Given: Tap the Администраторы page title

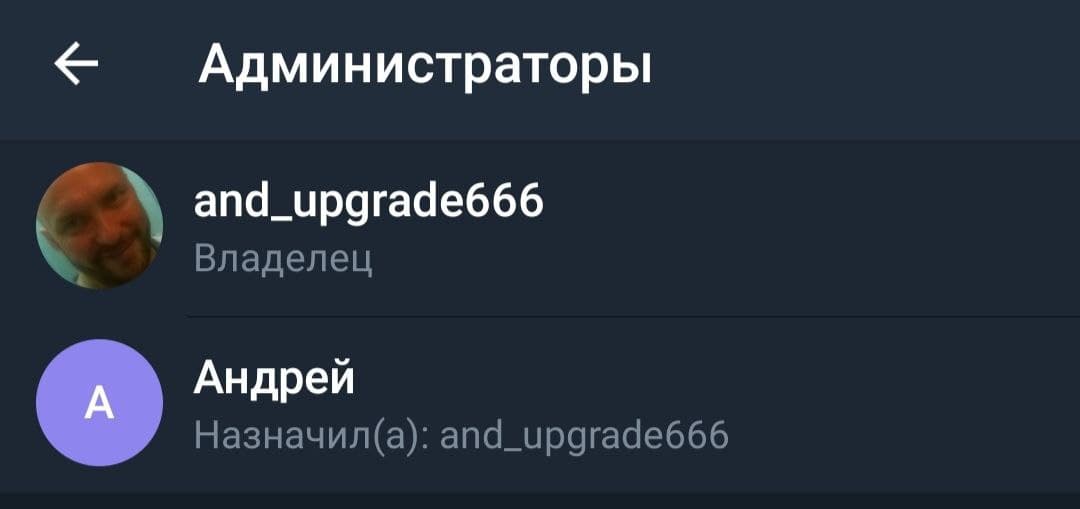Looking at the screenshot, I should 425,66.
